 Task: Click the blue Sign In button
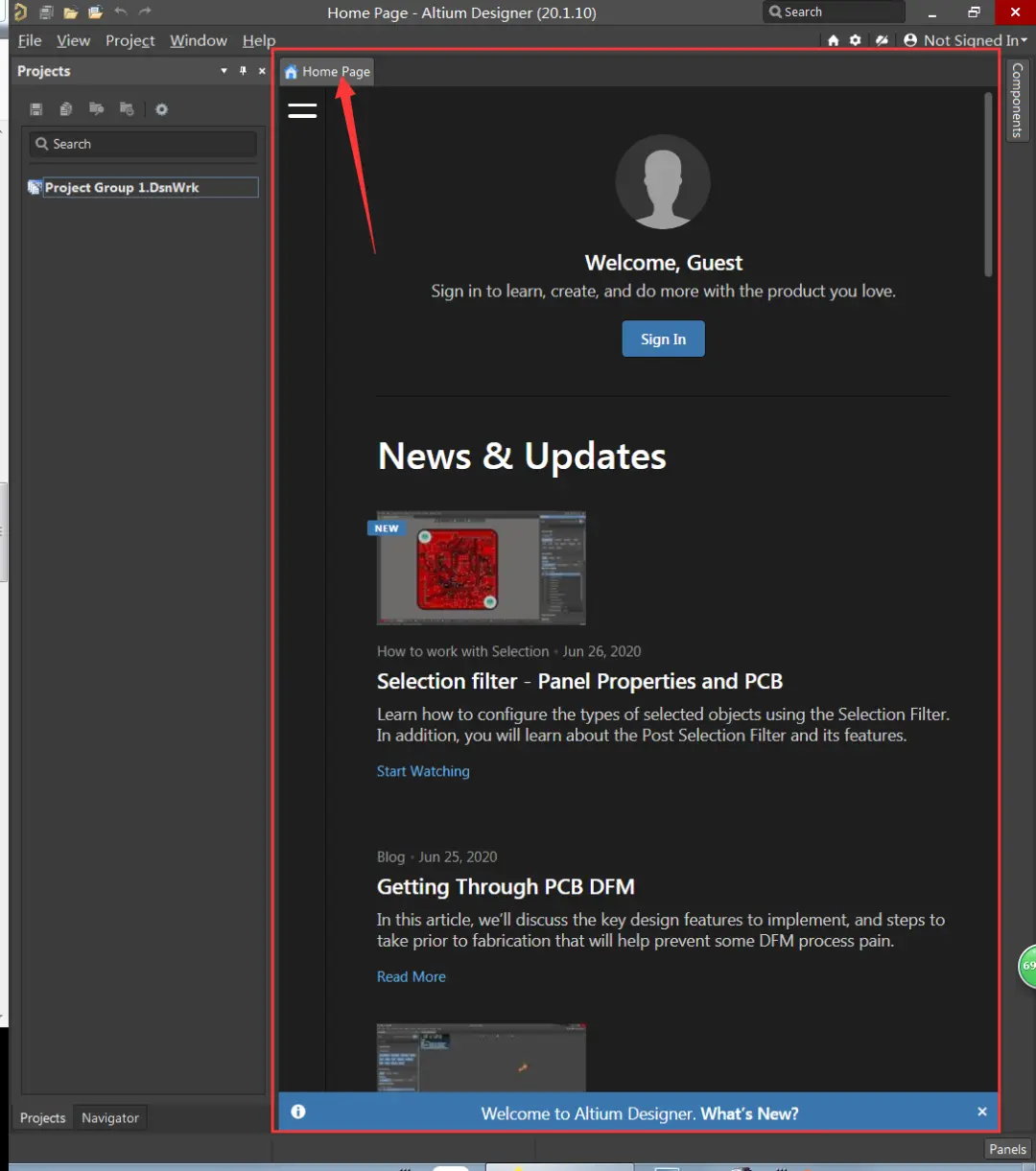click(663, 339)
